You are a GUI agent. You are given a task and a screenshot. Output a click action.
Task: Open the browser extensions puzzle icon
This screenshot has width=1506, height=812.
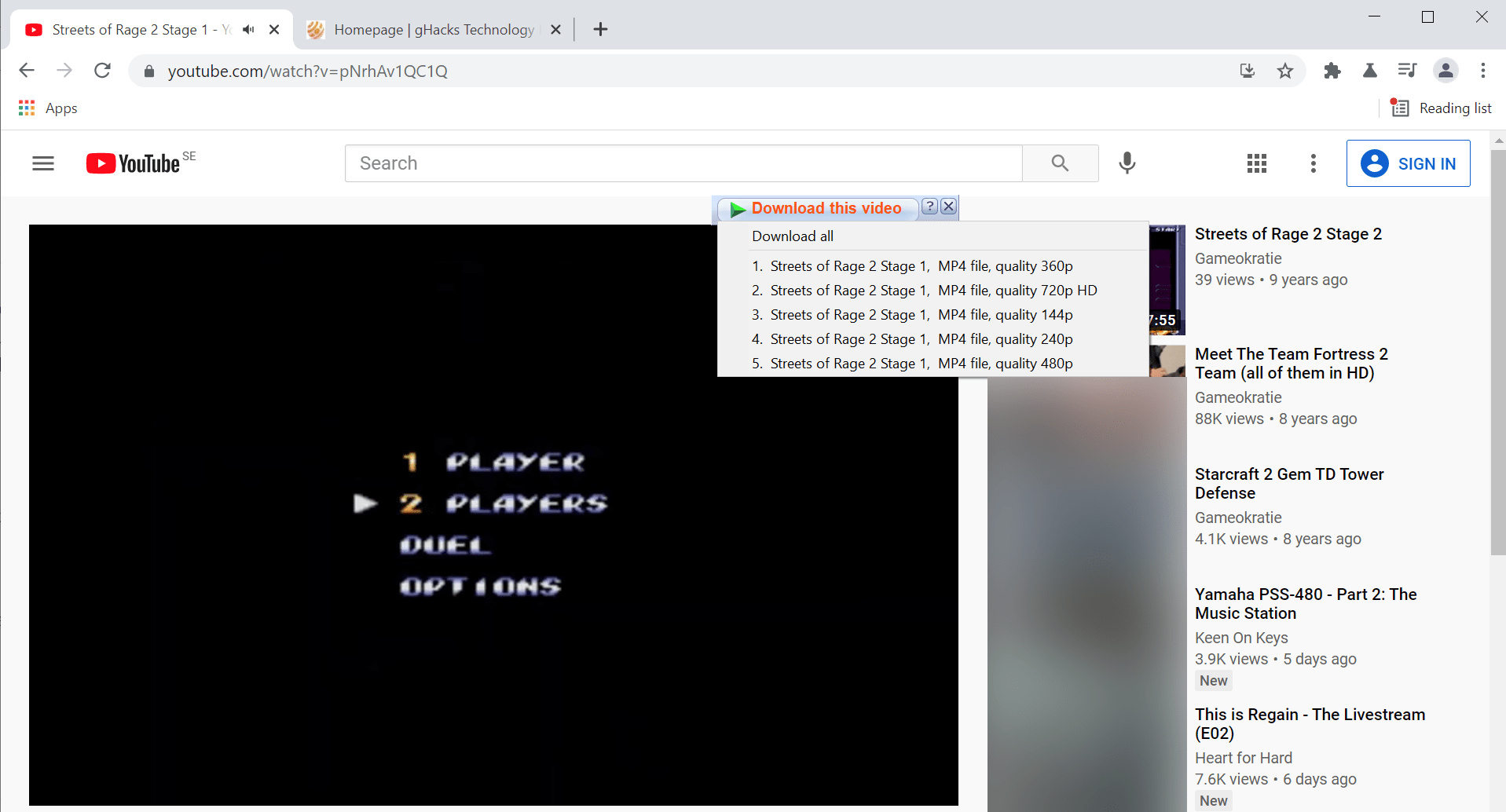[x=1332, y=71]
